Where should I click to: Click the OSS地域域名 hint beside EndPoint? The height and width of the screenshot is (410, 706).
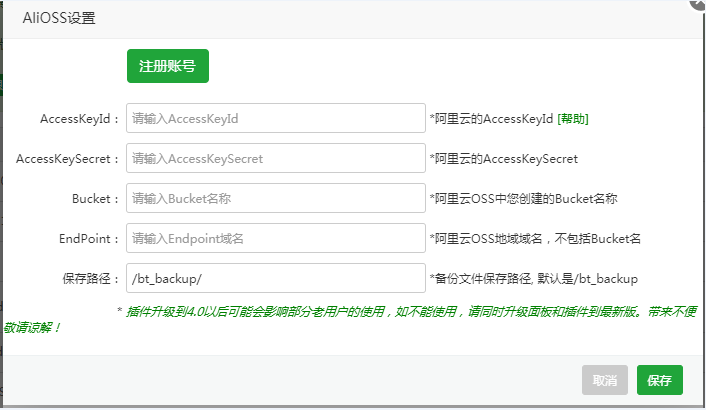(x=535, y=239)
